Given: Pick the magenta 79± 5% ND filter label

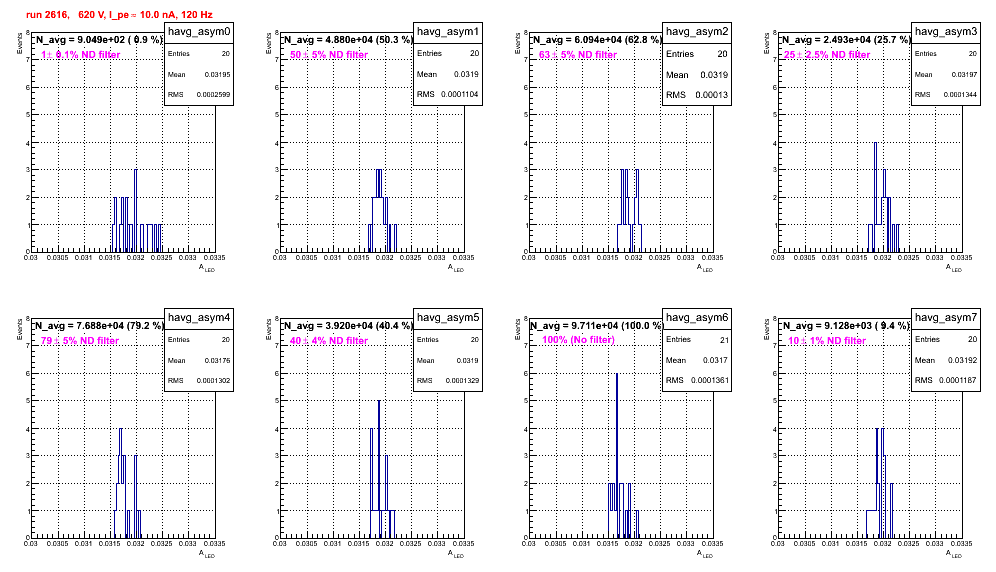Looking at the screenshot, I should click(80, 341).
